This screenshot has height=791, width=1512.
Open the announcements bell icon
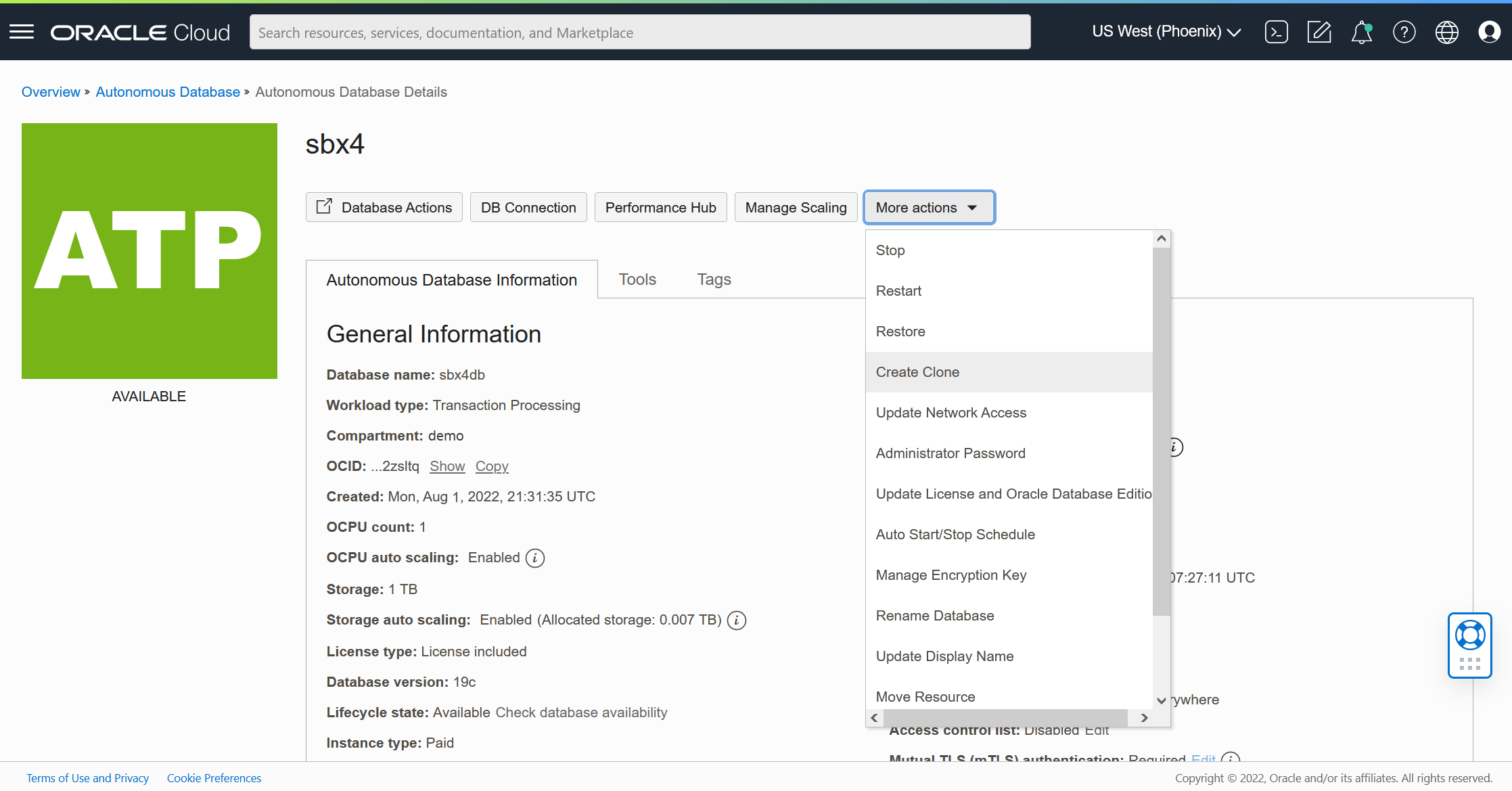(x=1361, y=32)
